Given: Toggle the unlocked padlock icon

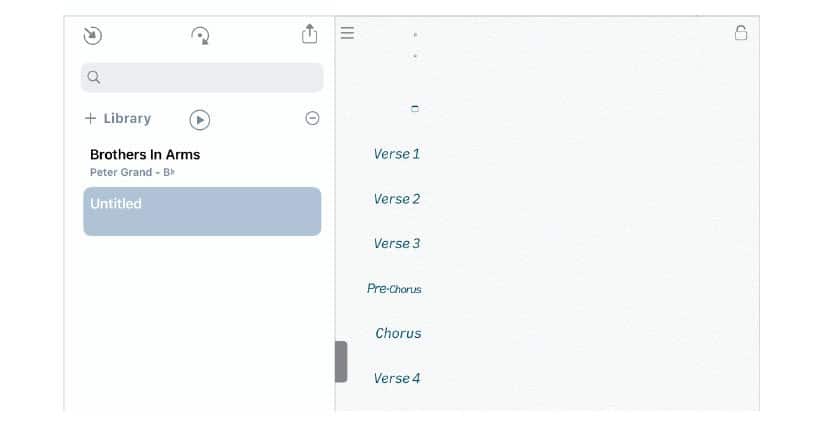Looking at the screenshot, I should tap(741, 33).
